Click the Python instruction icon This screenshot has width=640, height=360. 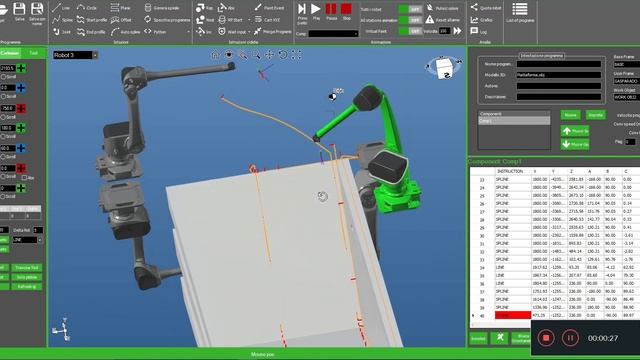[148, 31]
